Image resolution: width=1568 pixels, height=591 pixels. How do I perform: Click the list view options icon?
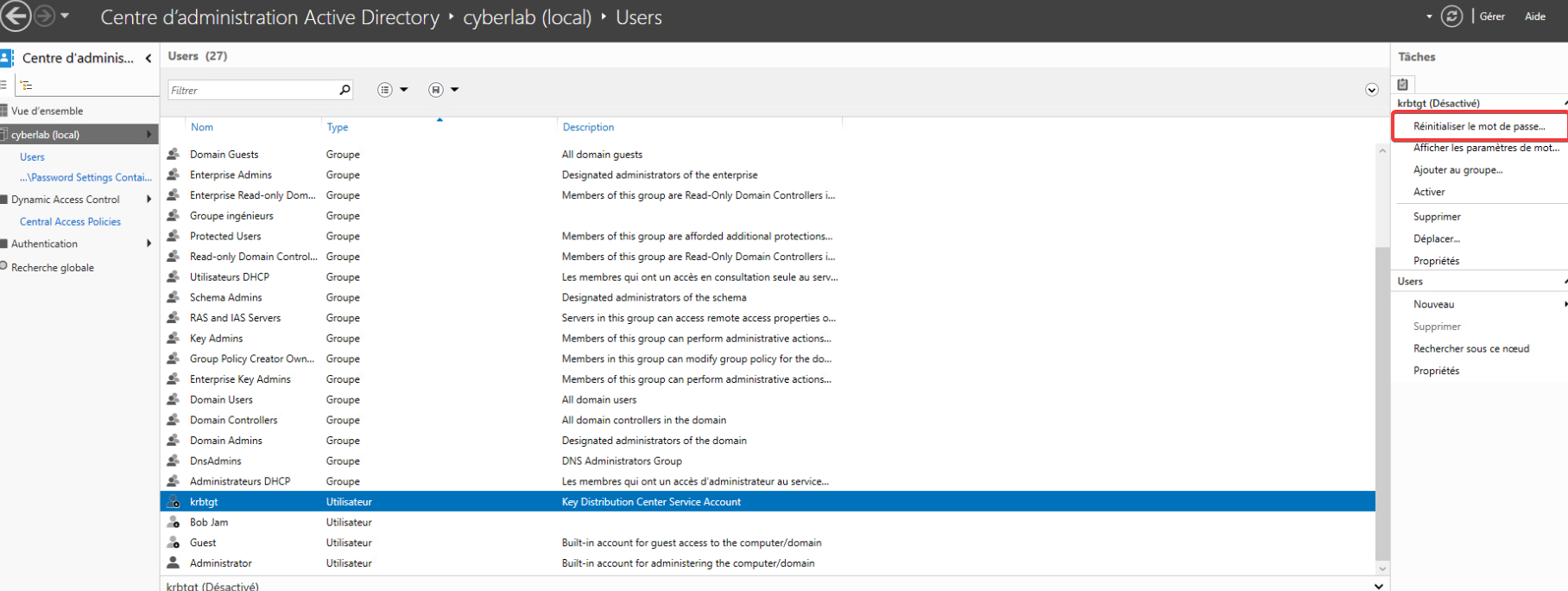point(385,90)
